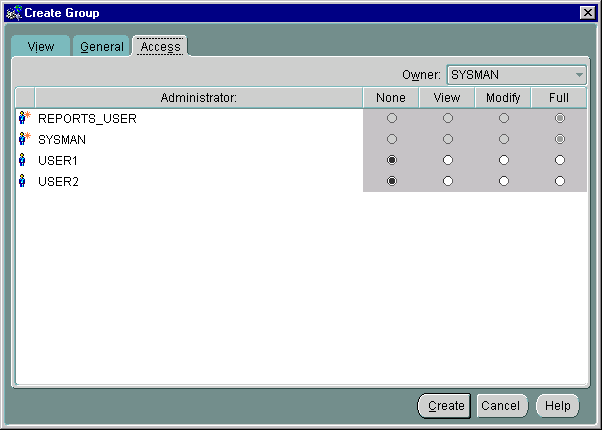Screen dimensions: 602x430
Task: Click the Create Group title bar icon
Action: (x=13, y=11)
